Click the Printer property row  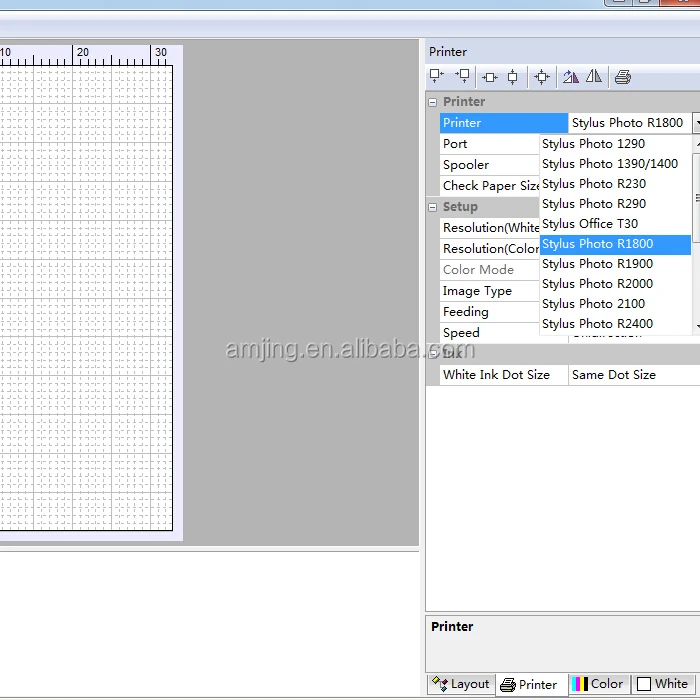pyautogui.click(x=504, y=123)
